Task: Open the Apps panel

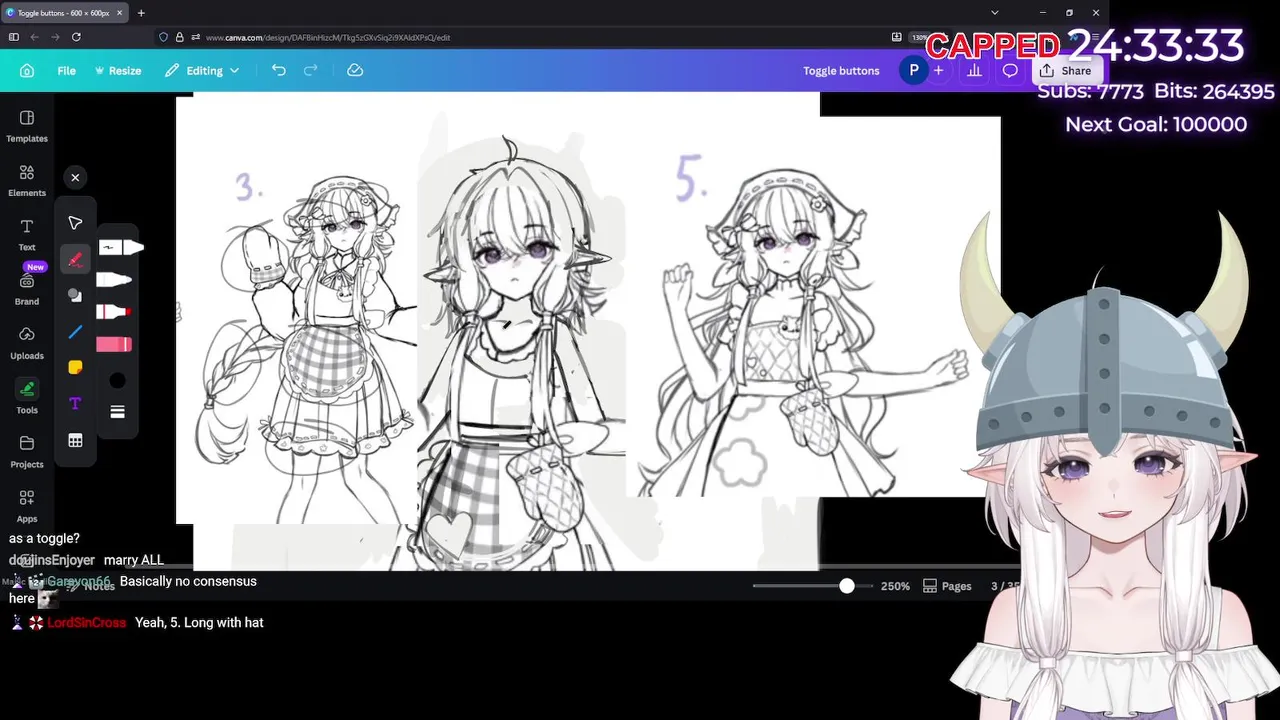Action: coord(27,506)
